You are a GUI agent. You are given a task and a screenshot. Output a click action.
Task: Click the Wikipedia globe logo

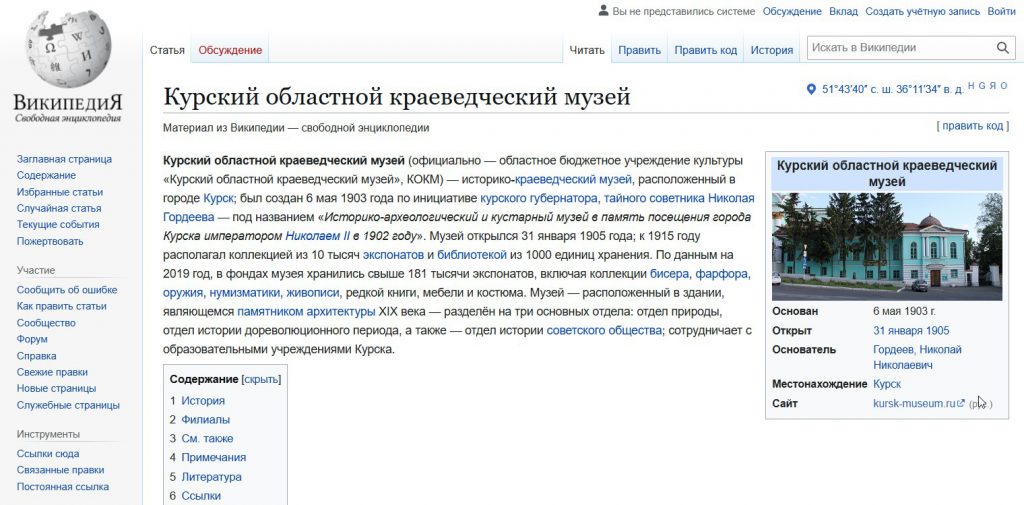pos(68,49)
